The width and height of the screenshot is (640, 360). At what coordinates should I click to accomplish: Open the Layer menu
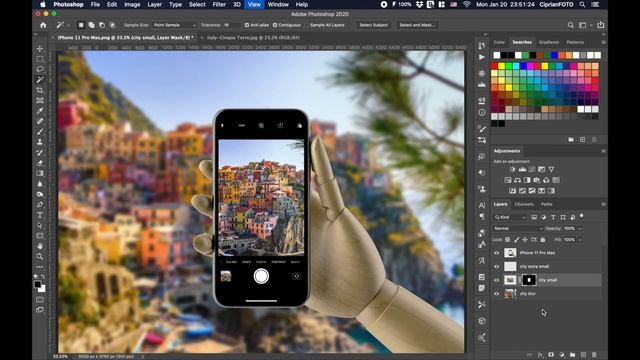click(154, 4)
